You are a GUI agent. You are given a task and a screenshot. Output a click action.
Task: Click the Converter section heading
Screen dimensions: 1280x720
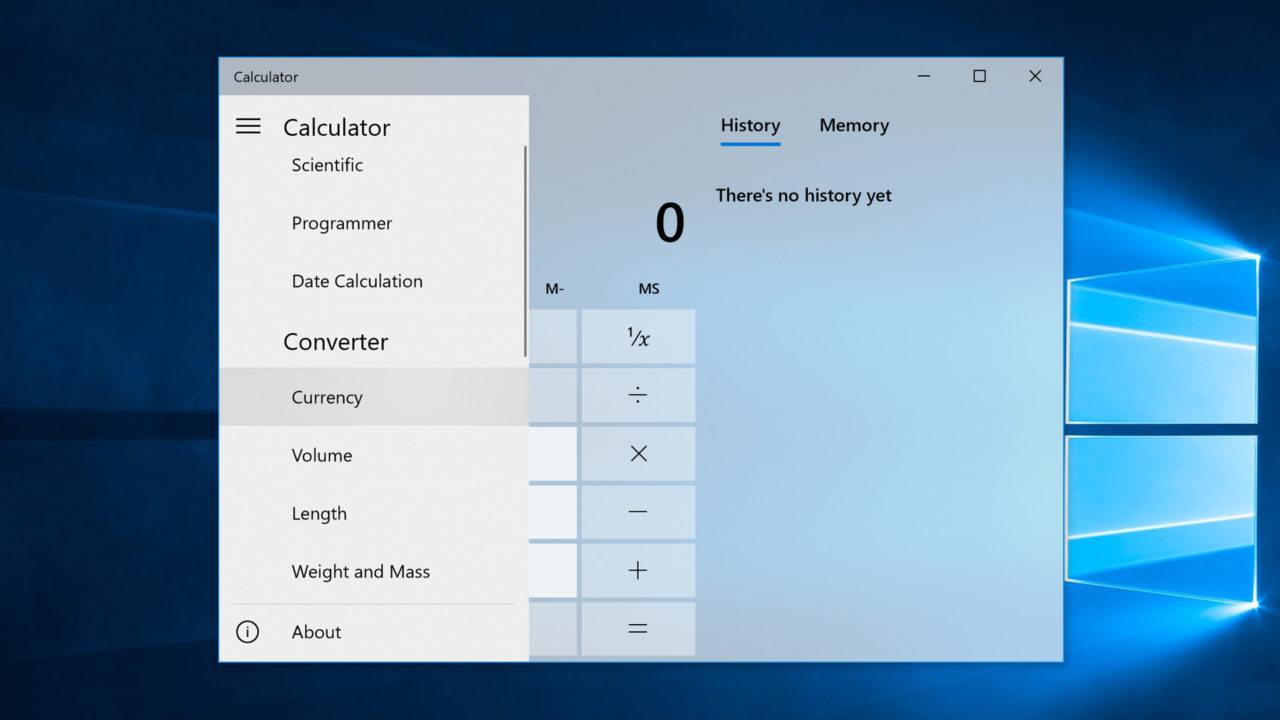[x=336, y=341]
